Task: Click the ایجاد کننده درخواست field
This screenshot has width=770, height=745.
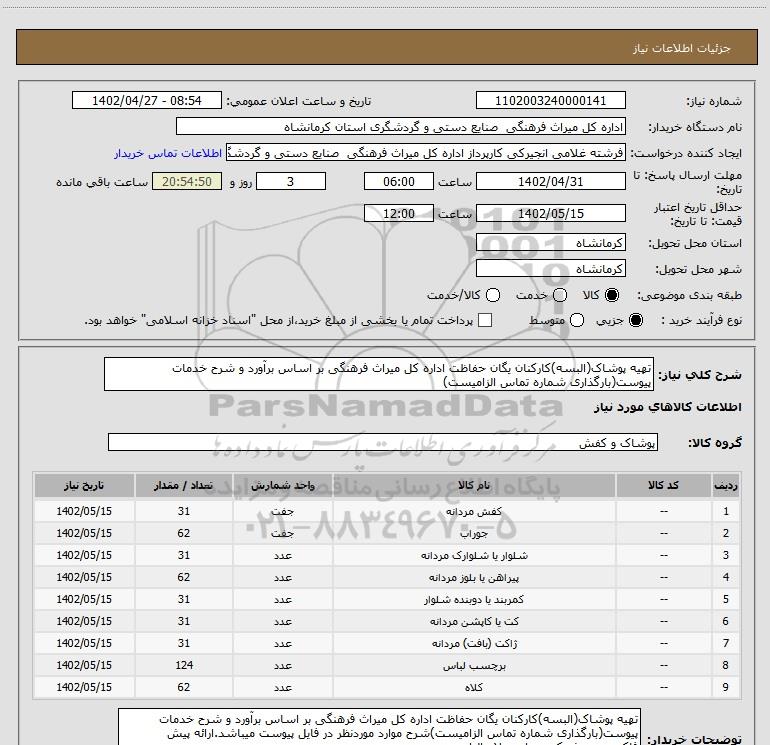Action: [x=426, y=153]
